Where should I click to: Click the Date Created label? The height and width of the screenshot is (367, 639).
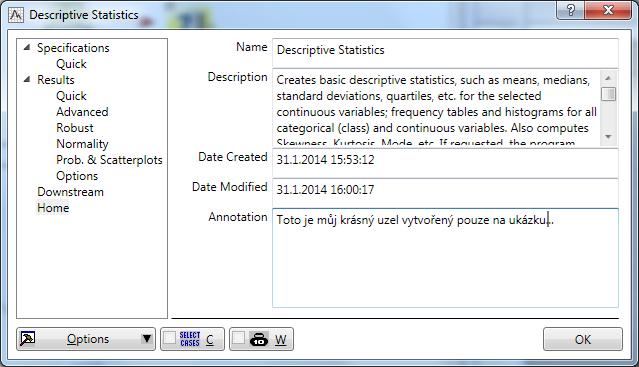point(233,157)
